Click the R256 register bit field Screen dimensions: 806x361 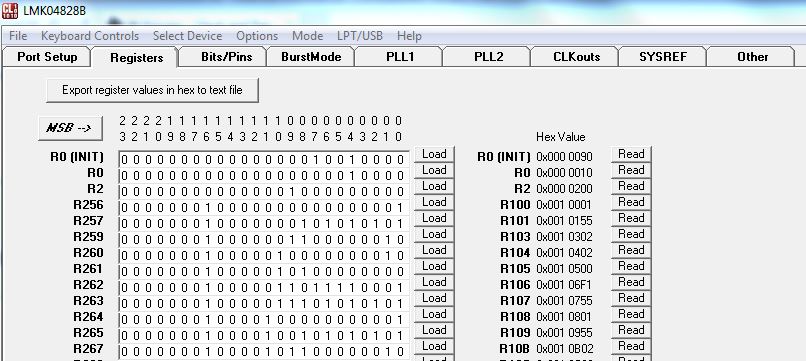(264, 207)
